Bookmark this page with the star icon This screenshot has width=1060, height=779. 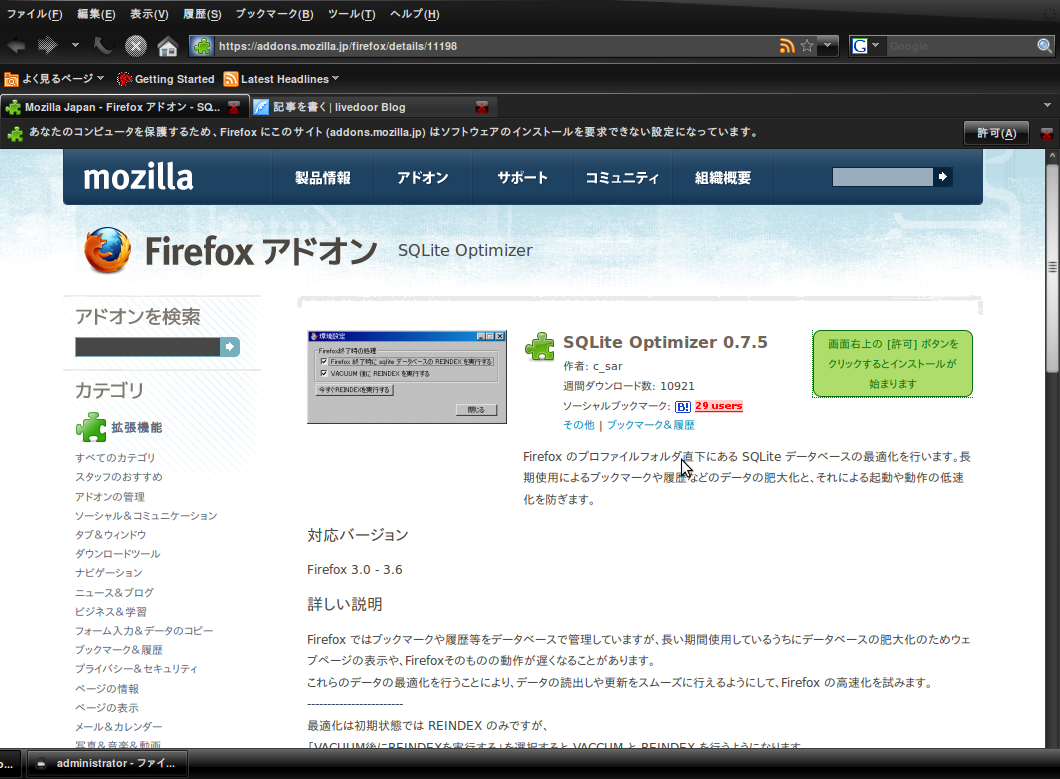click(806, 45)
